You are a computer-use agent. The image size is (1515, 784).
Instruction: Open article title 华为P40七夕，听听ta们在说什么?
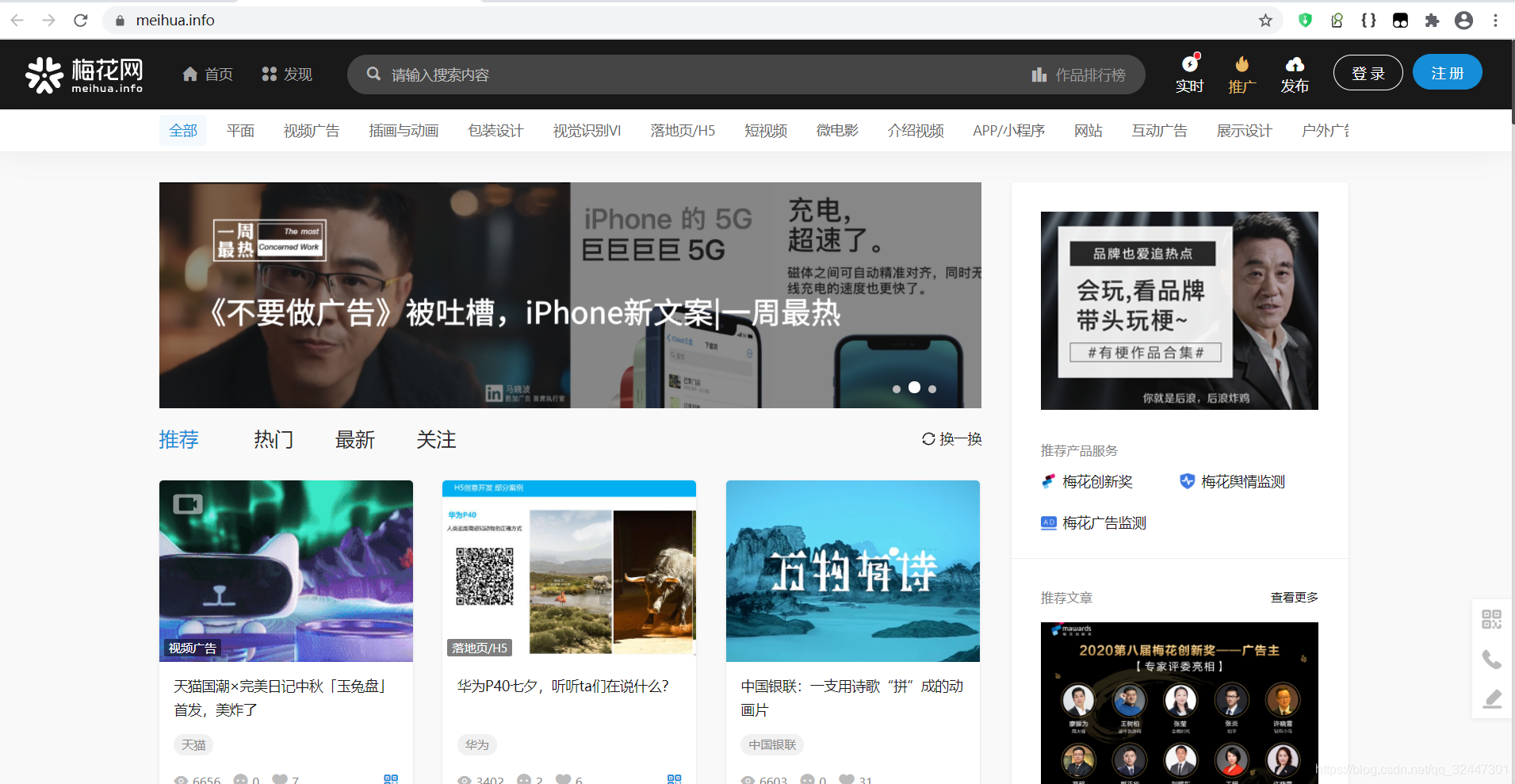[x=563, y=686]
